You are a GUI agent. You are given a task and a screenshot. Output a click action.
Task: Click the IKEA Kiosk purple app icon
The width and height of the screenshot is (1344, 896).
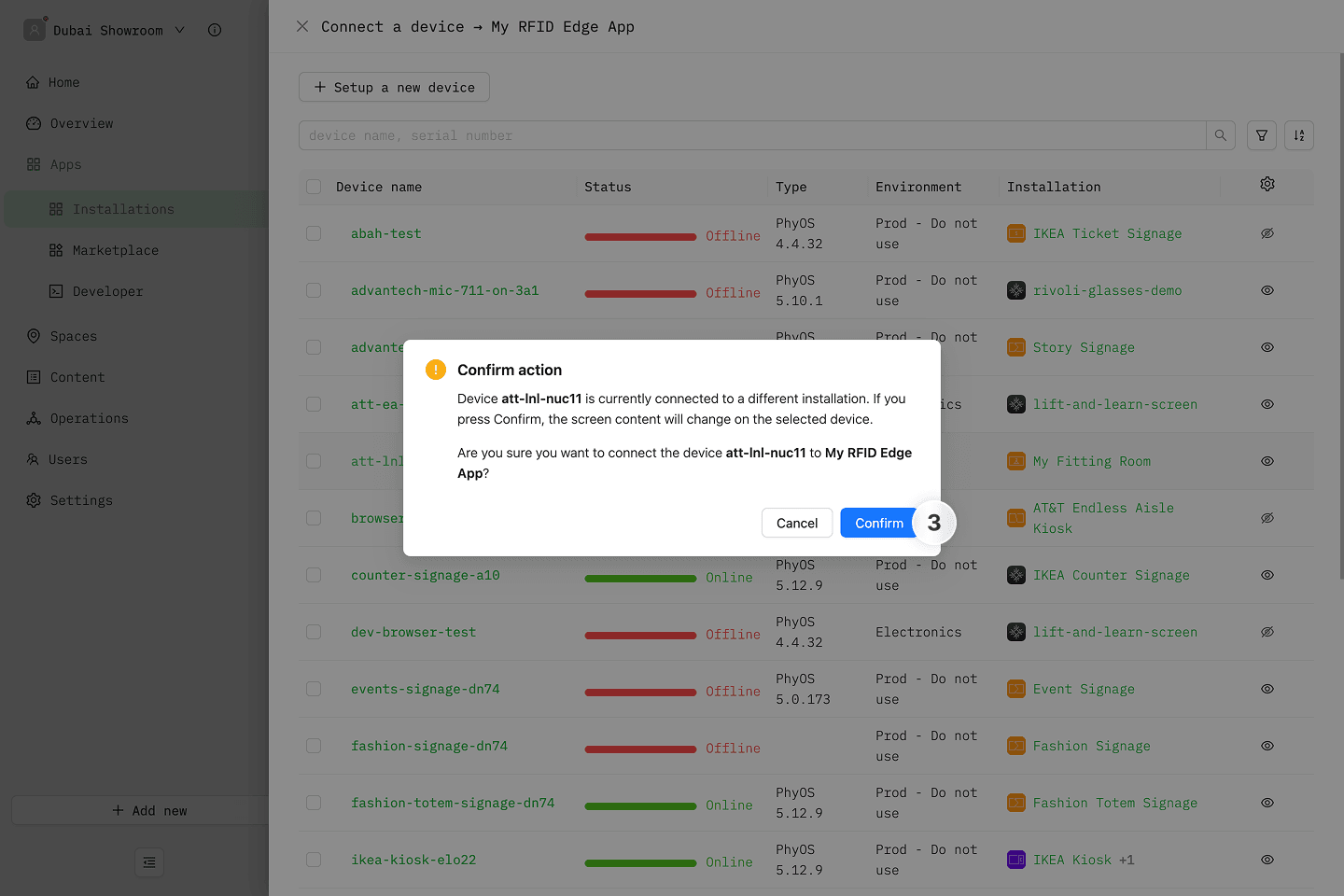pyautogui.click(x=1016, y=860)
